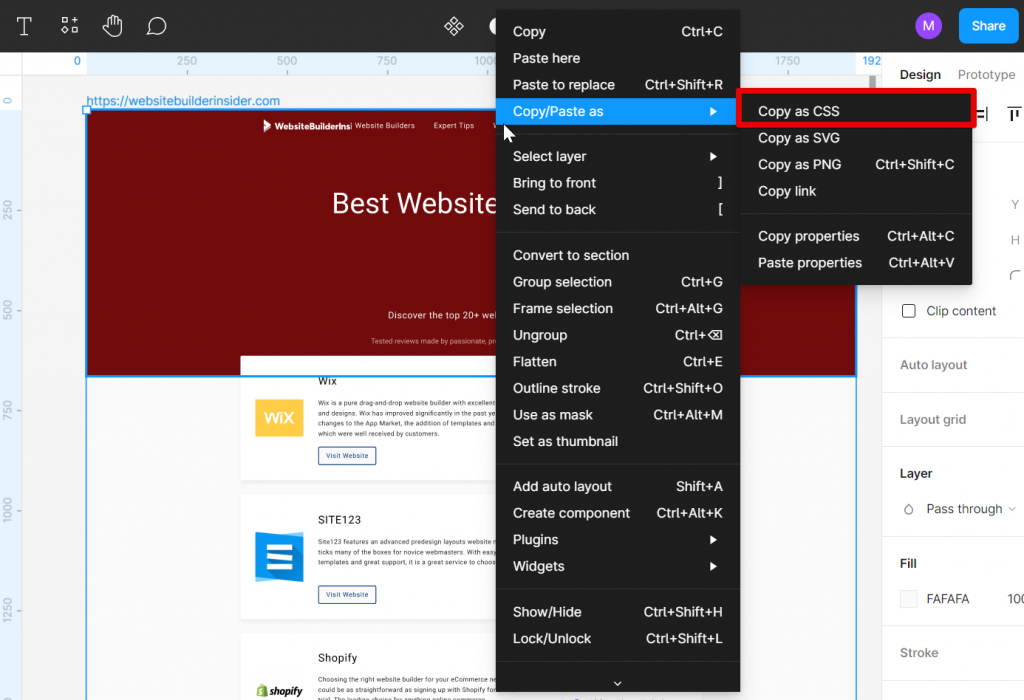Select the Hand tool
The height and width of the screenshot is (700, 1024).
112,25
